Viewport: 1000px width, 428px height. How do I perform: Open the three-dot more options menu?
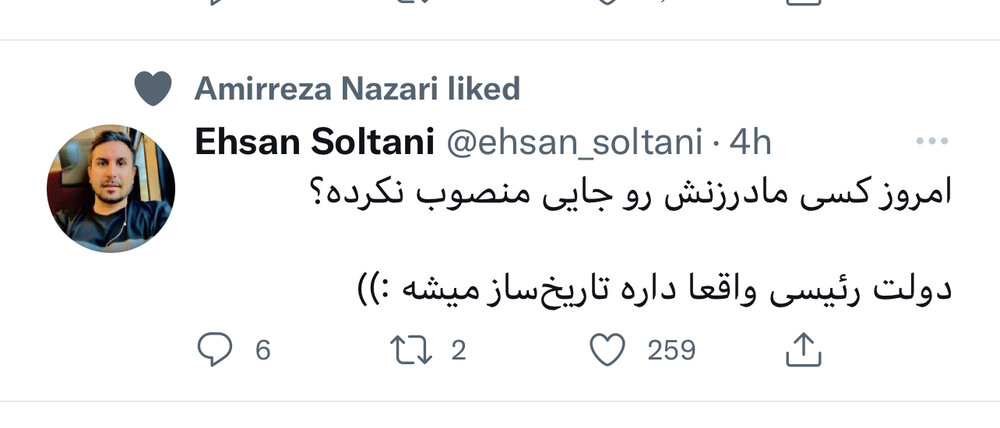pyautogui.click(x=930, y=143)
